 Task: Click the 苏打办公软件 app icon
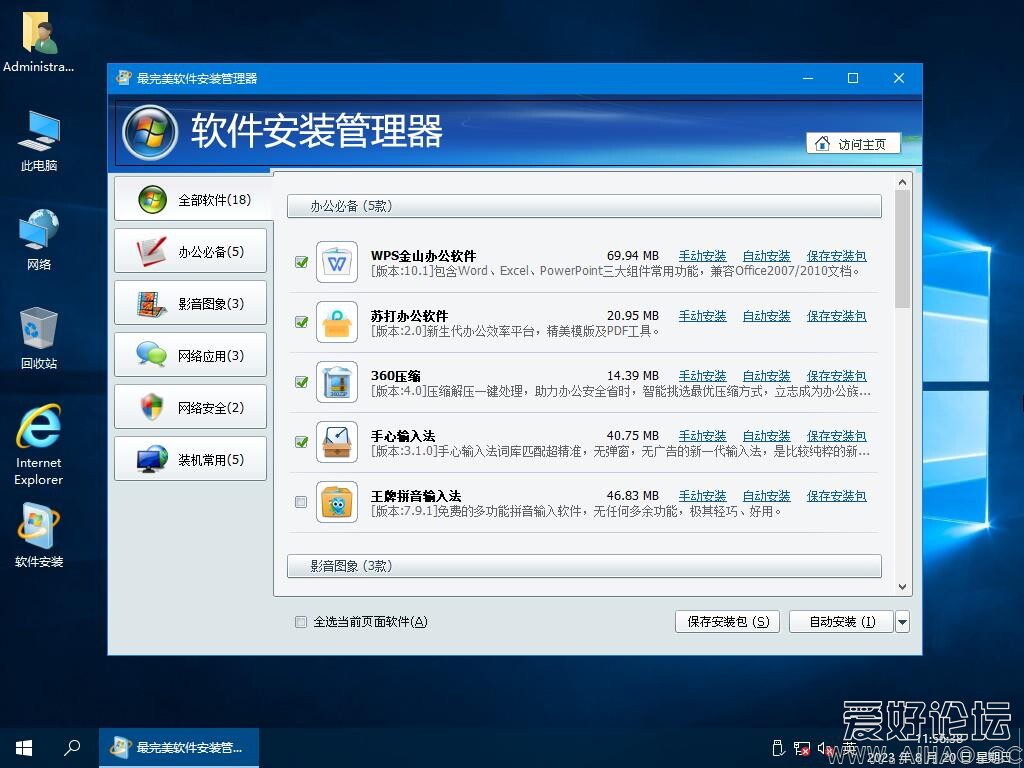point(336,322)
